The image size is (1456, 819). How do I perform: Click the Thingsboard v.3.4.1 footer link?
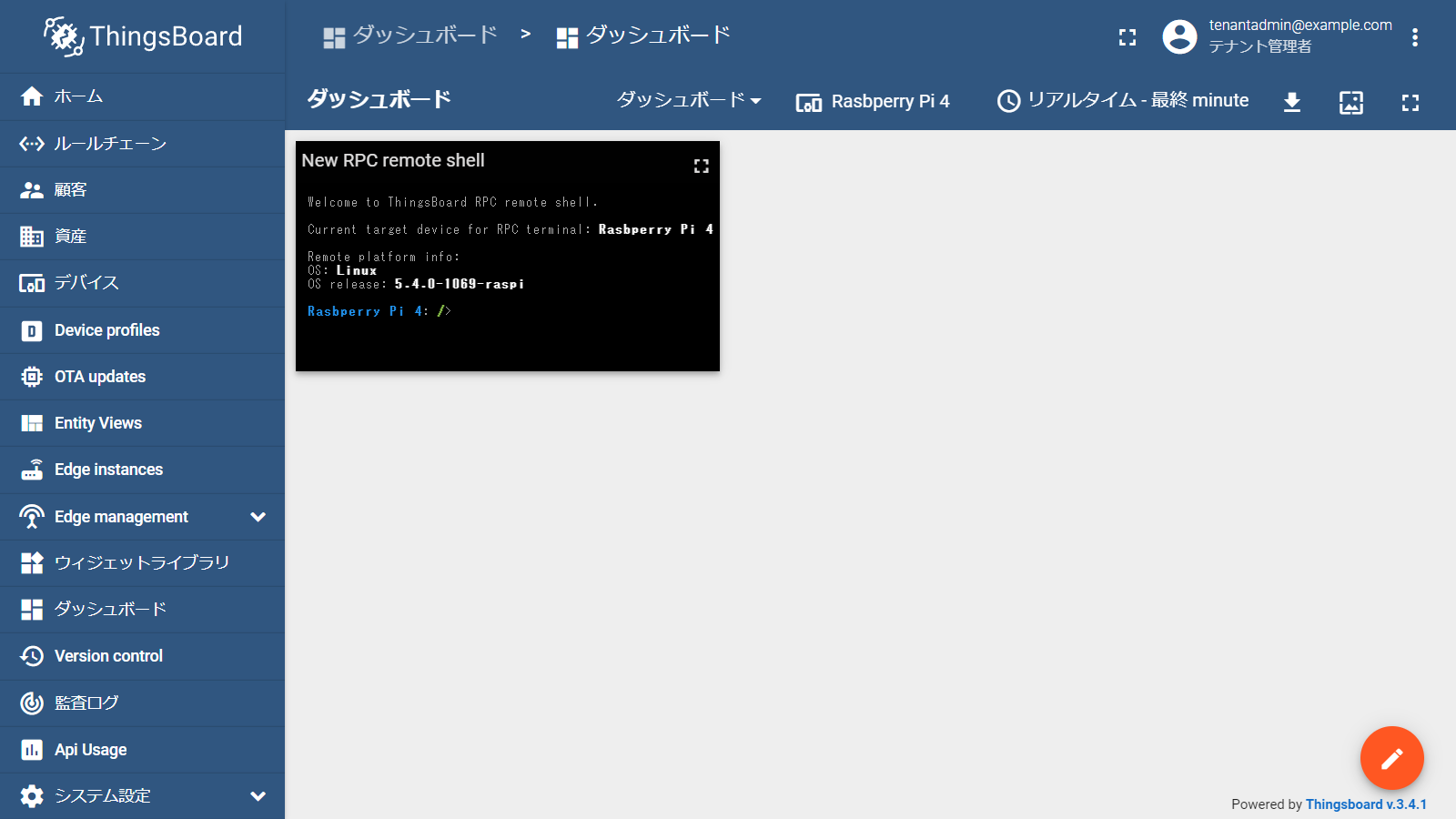[1365, 804]
